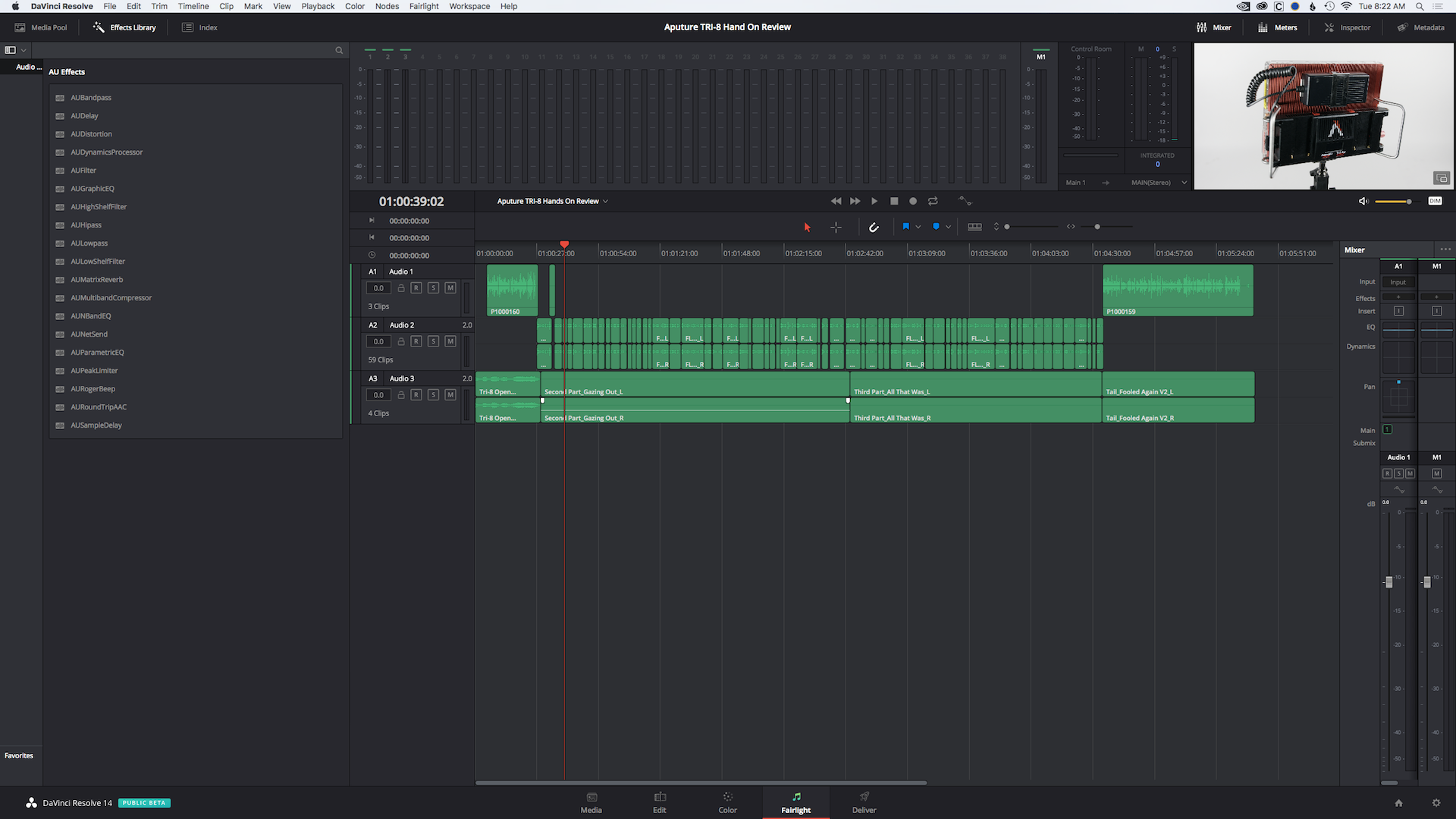The width and height of the screenshot is (1456, 819).
Task: Adjust the monitor volume slider
Action: 1408,202
